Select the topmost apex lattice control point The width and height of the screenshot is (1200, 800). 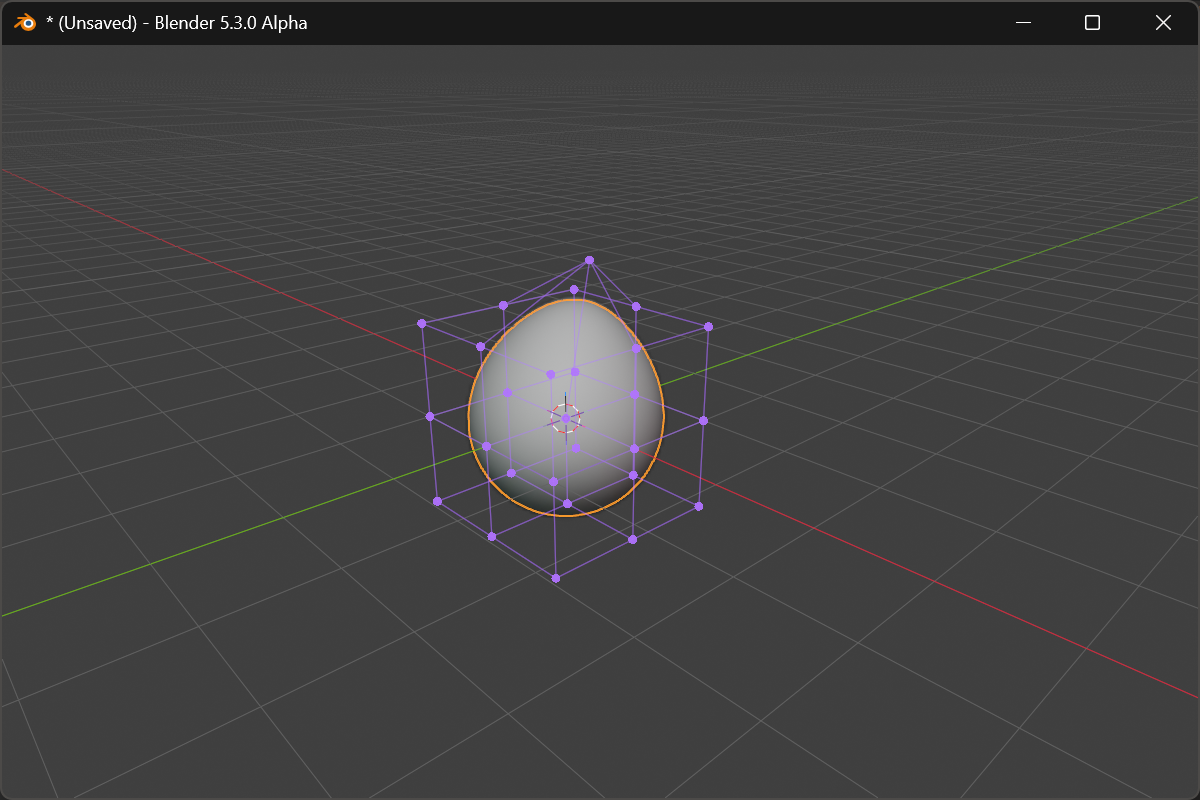coord(589,260)
